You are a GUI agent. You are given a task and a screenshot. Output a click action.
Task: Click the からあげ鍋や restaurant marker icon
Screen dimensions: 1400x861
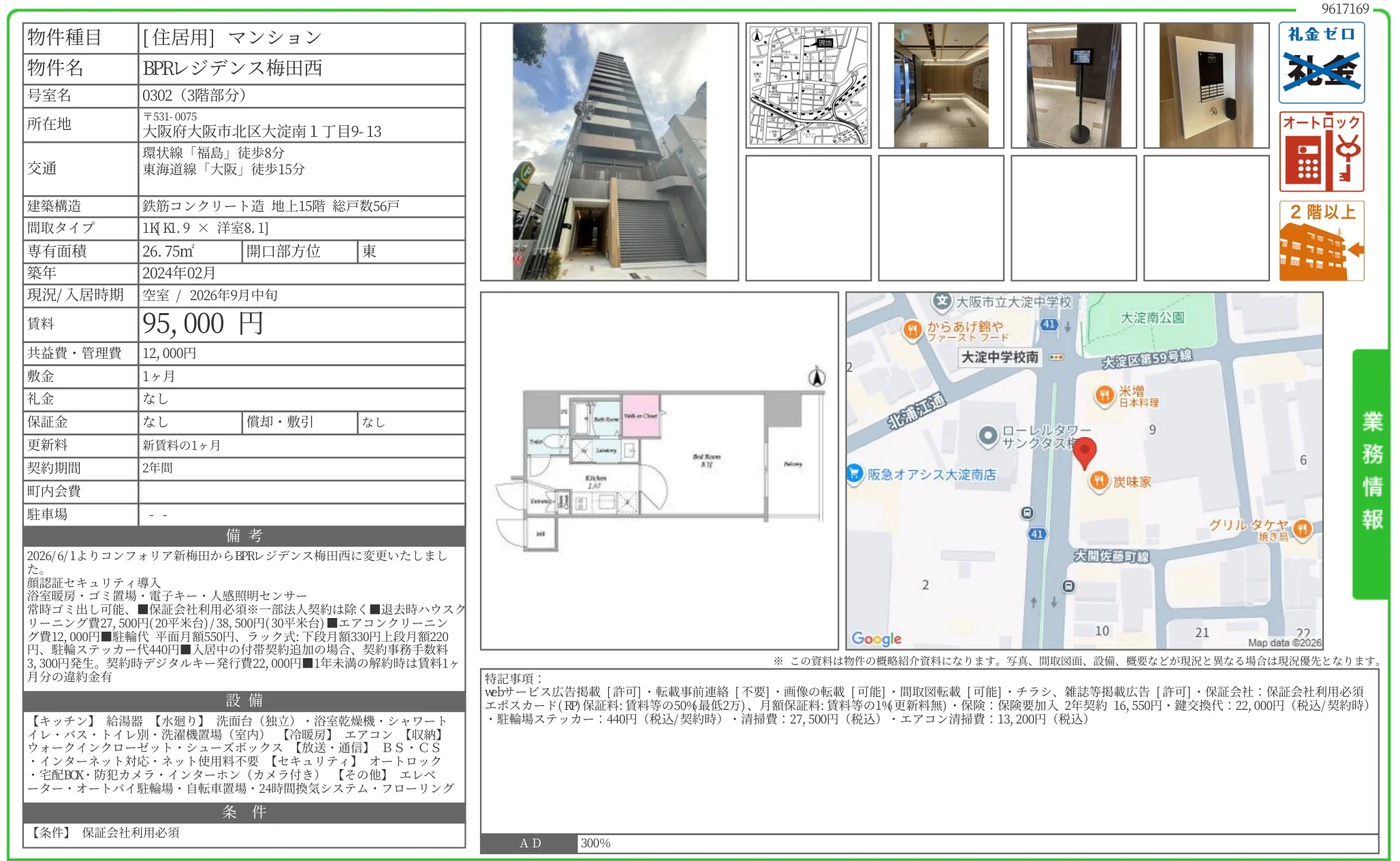912,330
